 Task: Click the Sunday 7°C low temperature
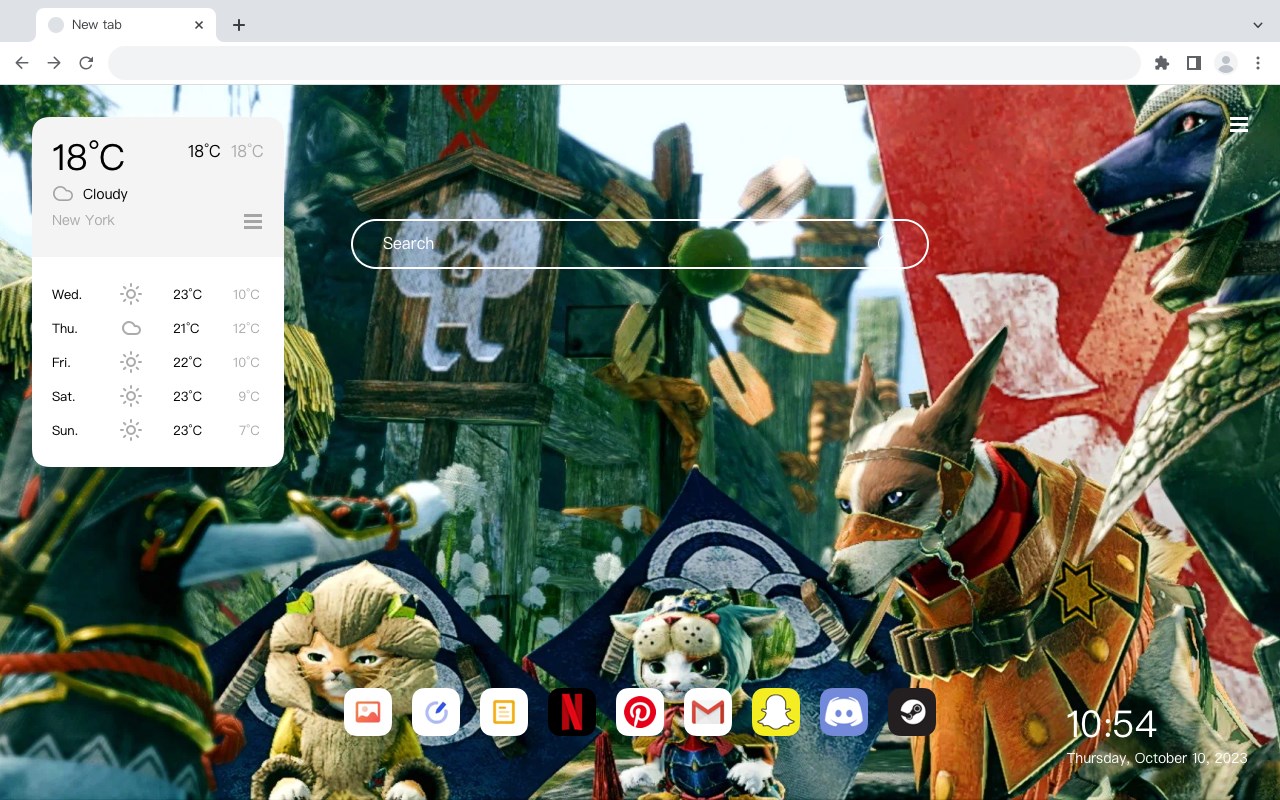tap(249, 430)
